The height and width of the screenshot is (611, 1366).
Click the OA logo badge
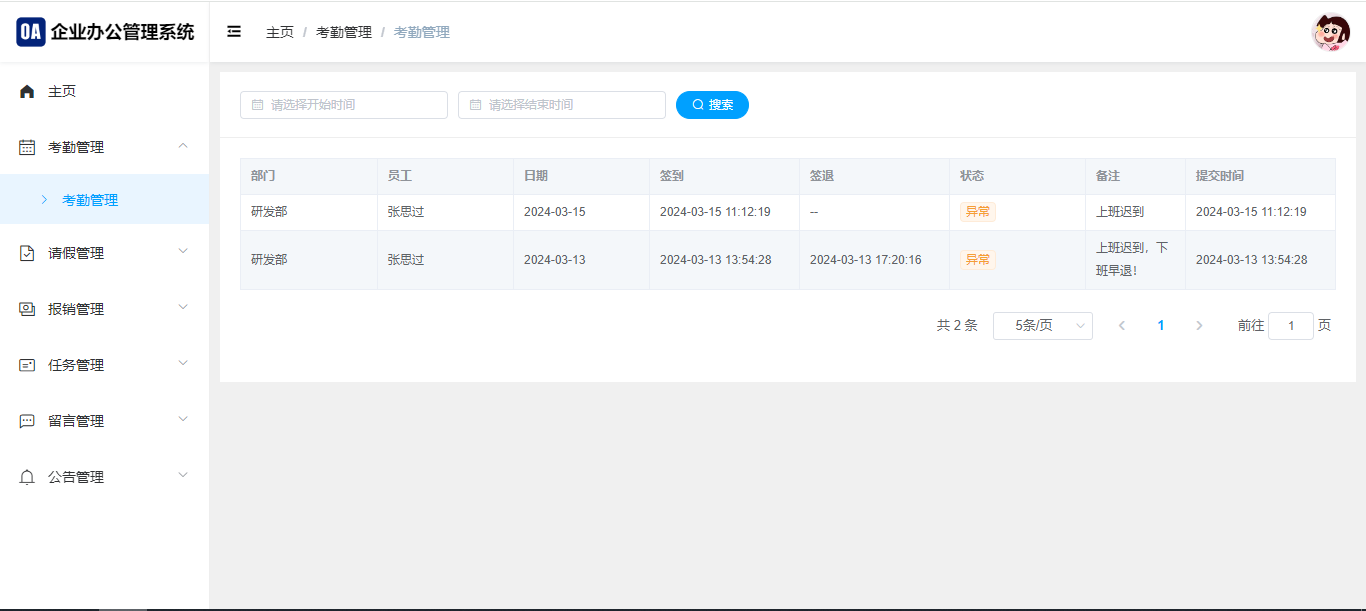point(31,32)
